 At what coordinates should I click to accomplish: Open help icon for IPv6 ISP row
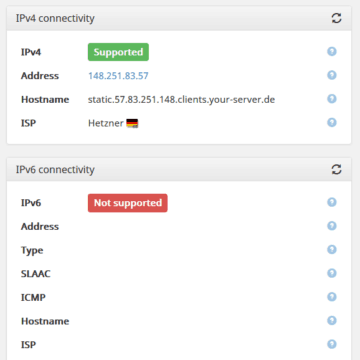point(332,344)
